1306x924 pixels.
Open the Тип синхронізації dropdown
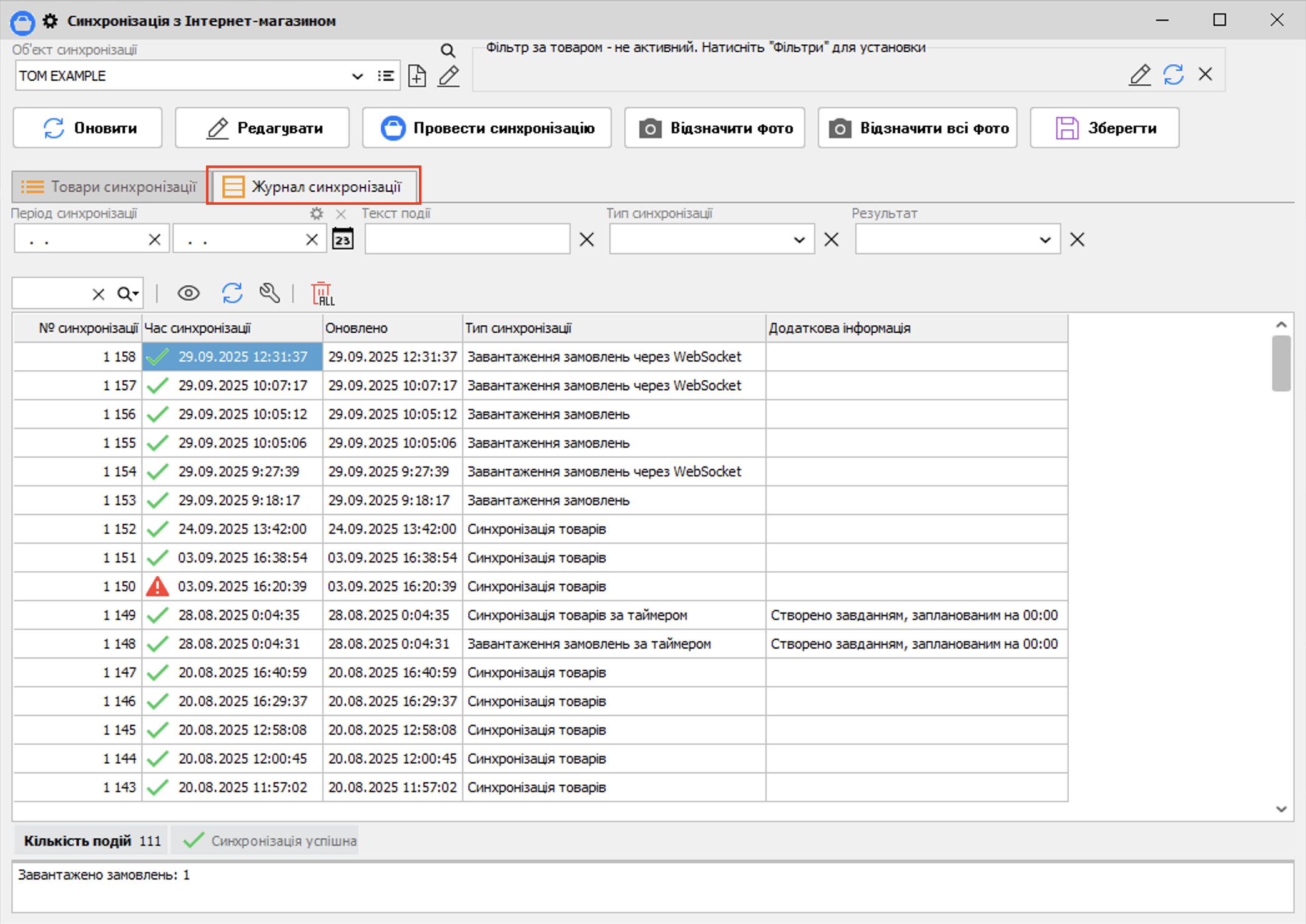798,240
